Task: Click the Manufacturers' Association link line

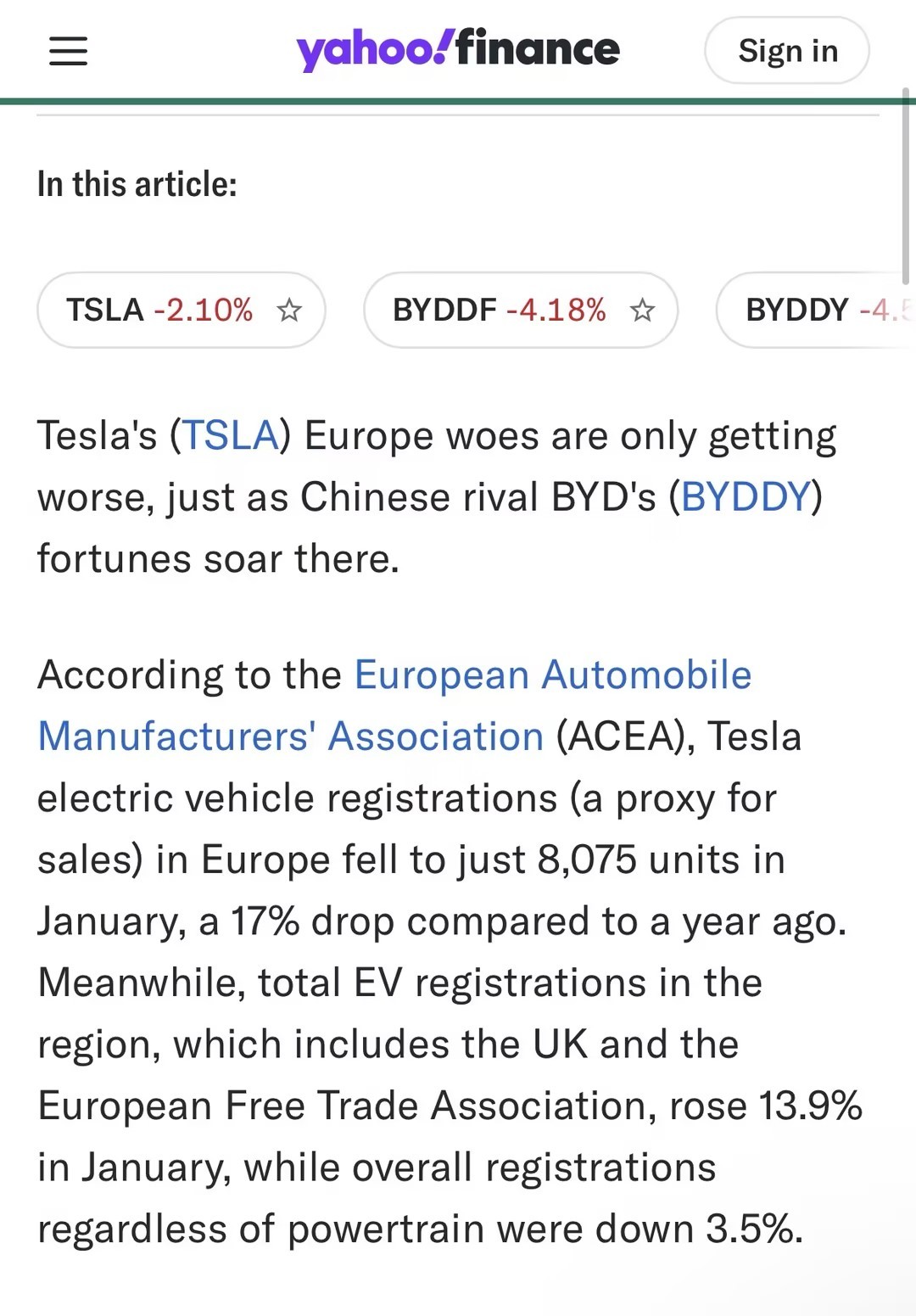Action: (291, 736)
